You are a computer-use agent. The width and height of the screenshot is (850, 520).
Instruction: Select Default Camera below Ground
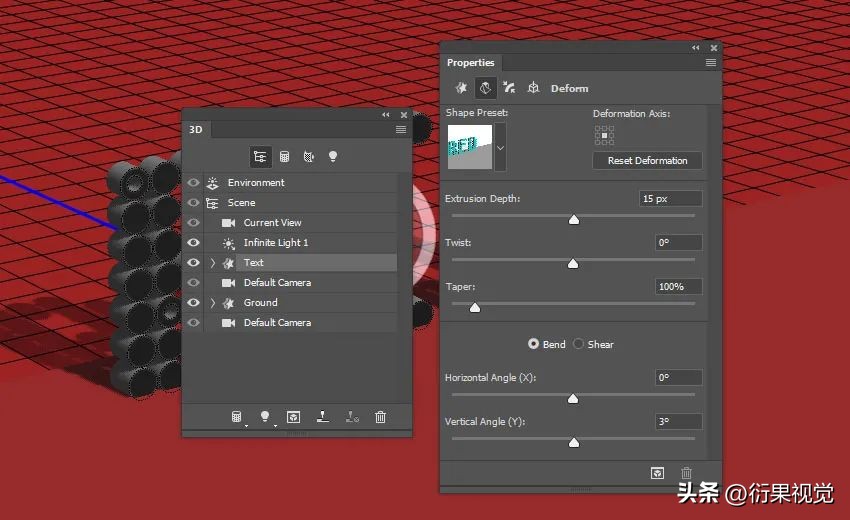pyautogui.click(x=300, y=323)
